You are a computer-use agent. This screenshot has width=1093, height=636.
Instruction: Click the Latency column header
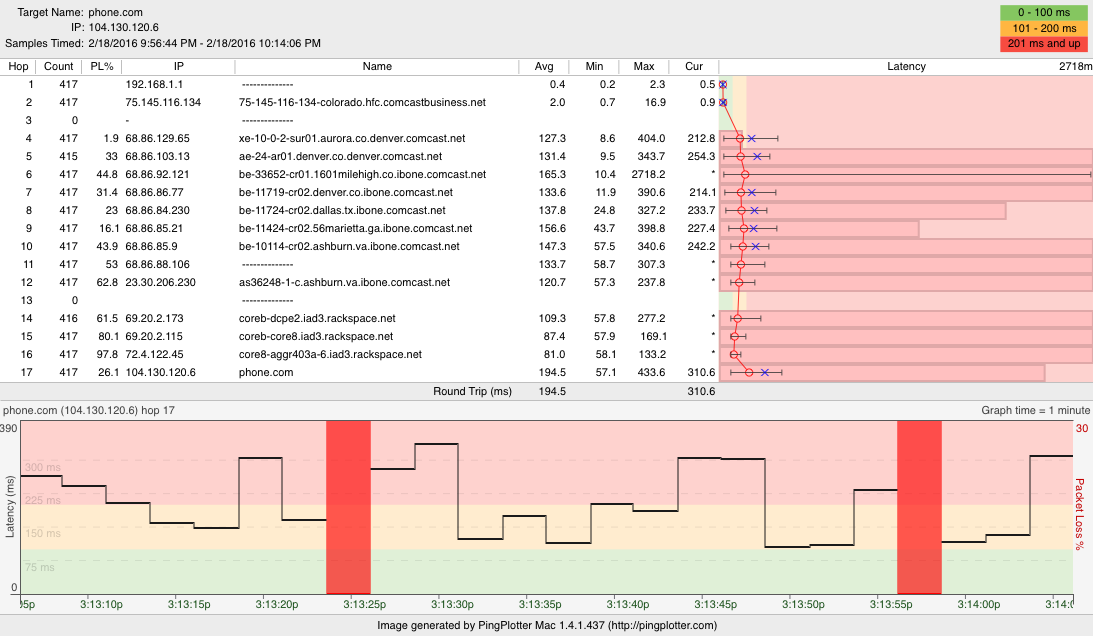pyautogui.click(x=906, y=66)
